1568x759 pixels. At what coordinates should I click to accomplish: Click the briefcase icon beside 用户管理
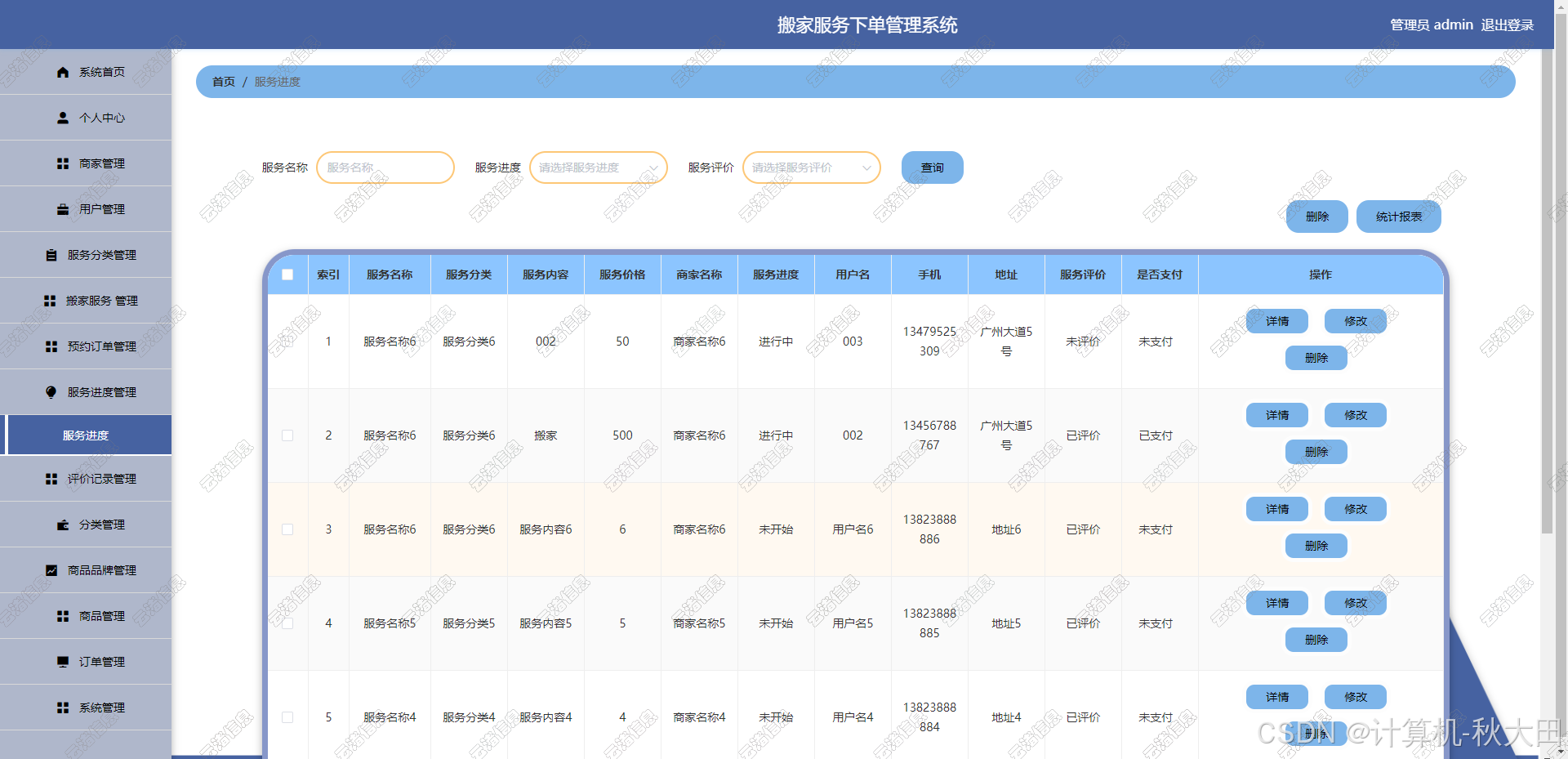[x=63, y=210]
